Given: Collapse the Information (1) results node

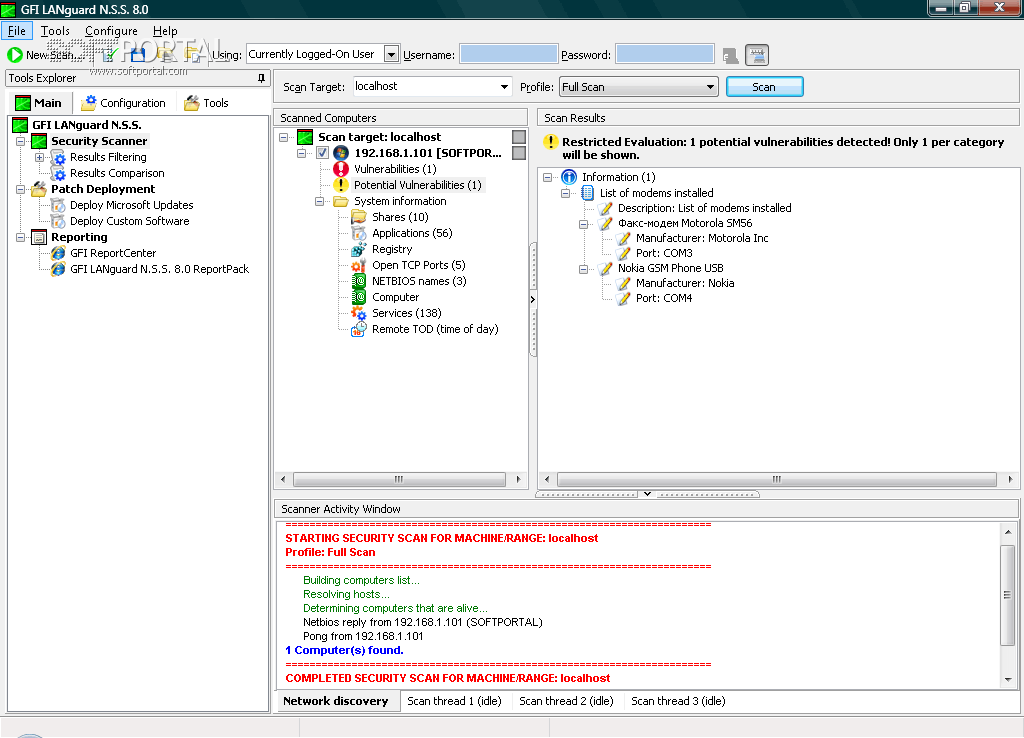Looking at the screenshot, I should pyautogui.click(x=547, y=177).
